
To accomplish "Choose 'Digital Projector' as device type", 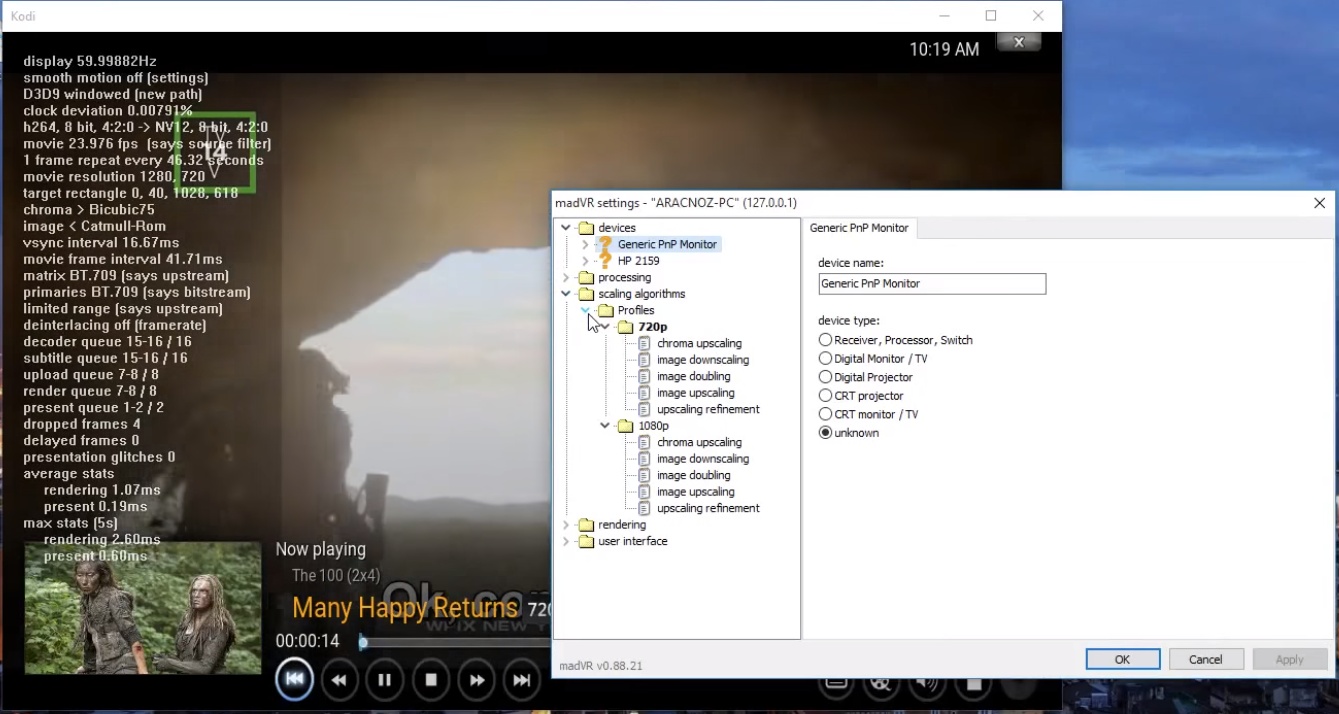I will (826, 377).
